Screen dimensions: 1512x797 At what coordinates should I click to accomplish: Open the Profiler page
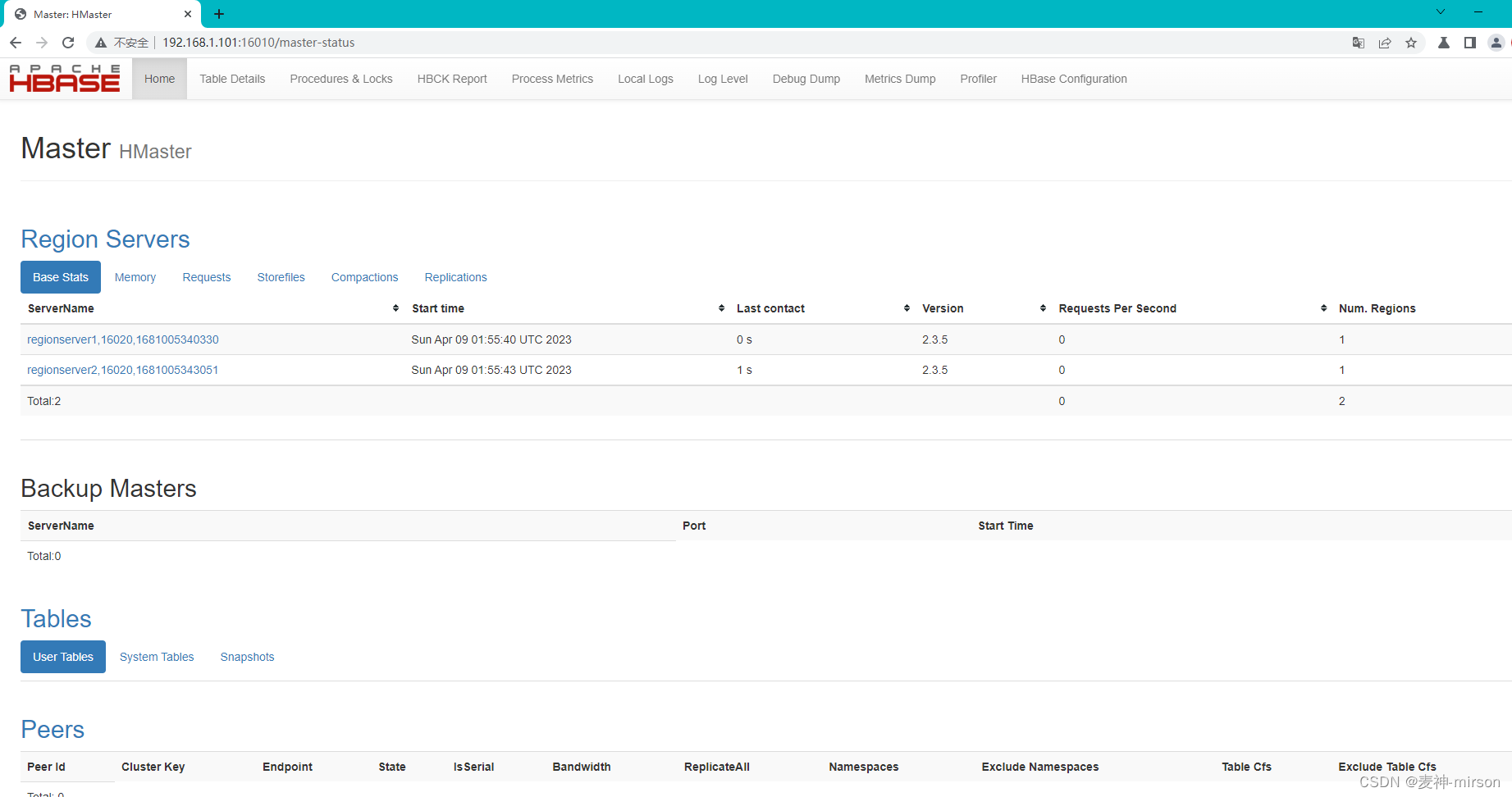tap(979, 79)
